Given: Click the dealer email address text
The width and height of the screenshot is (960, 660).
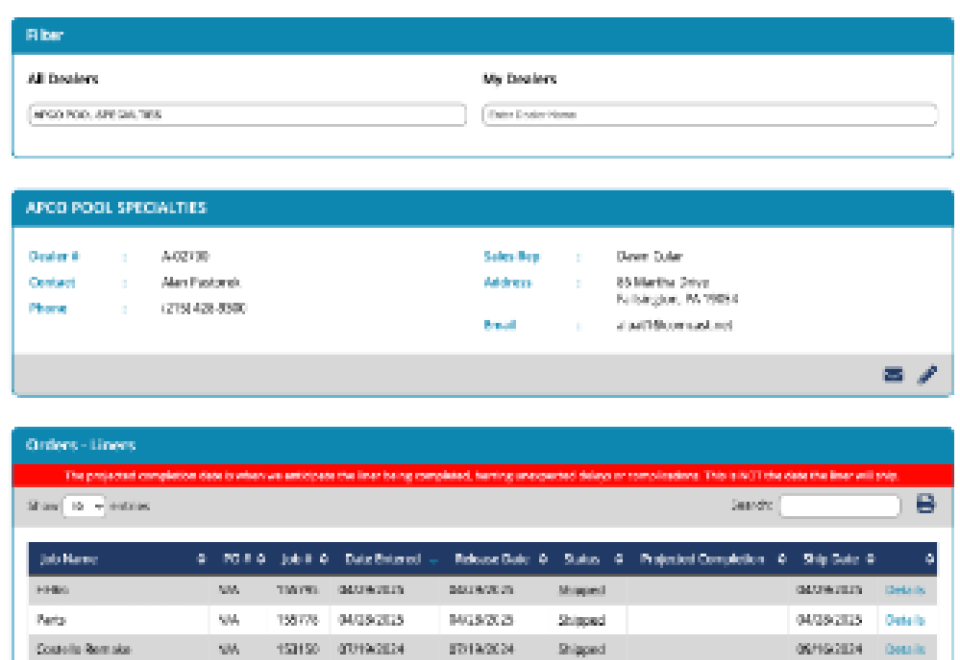Looking at the screenshot, I should tap(674, 325).
